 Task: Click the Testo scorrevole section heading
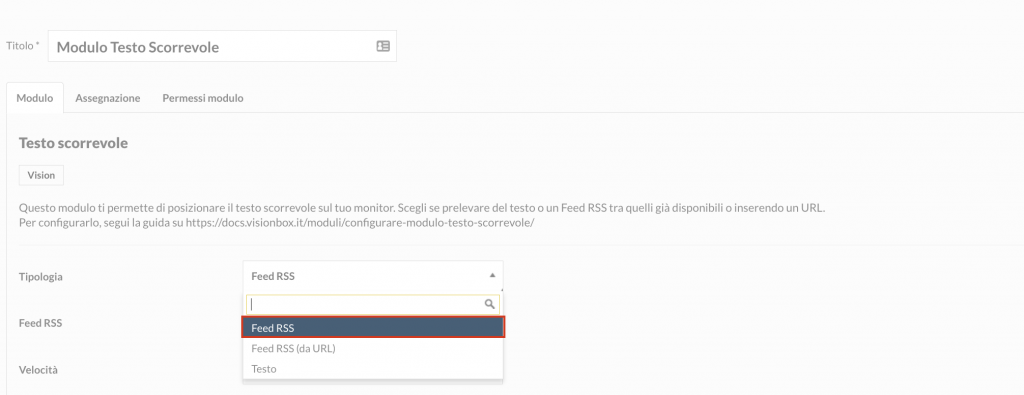click(73, 143)
